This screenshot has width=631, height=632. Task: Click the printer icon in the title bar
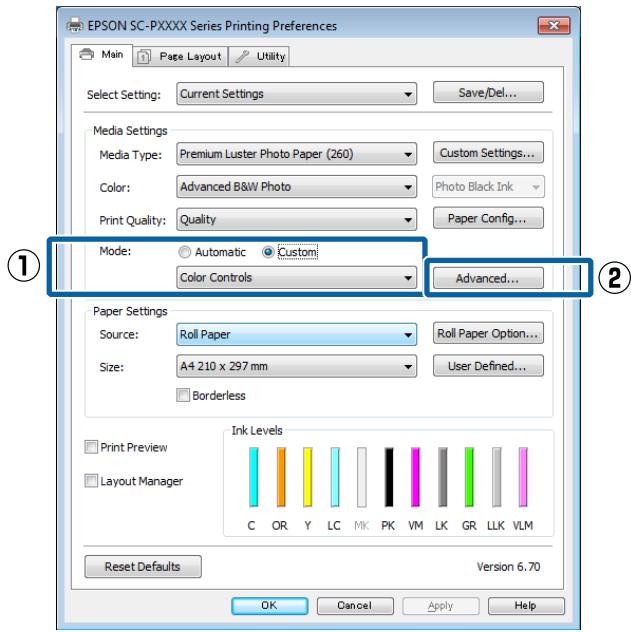point(75,25)
